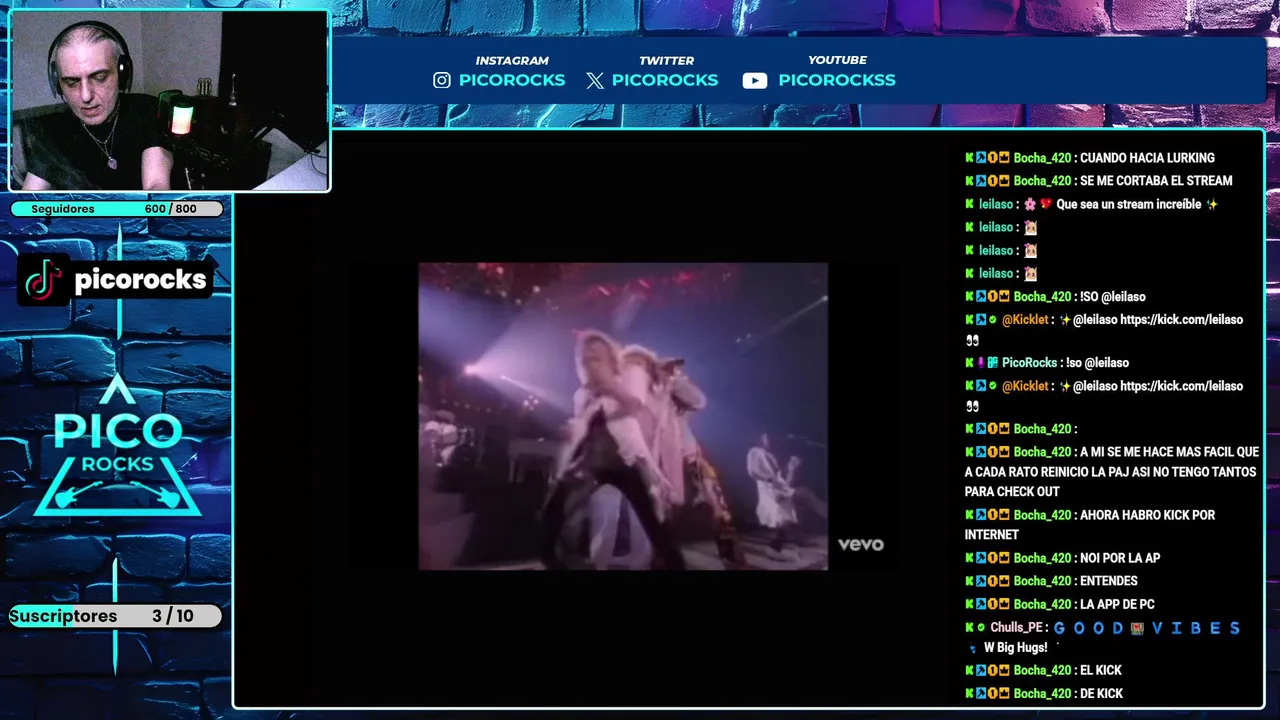Click the Instagram logo icon
The height and width of the screenshot is (720, 1280).
[x=442, y=80]
